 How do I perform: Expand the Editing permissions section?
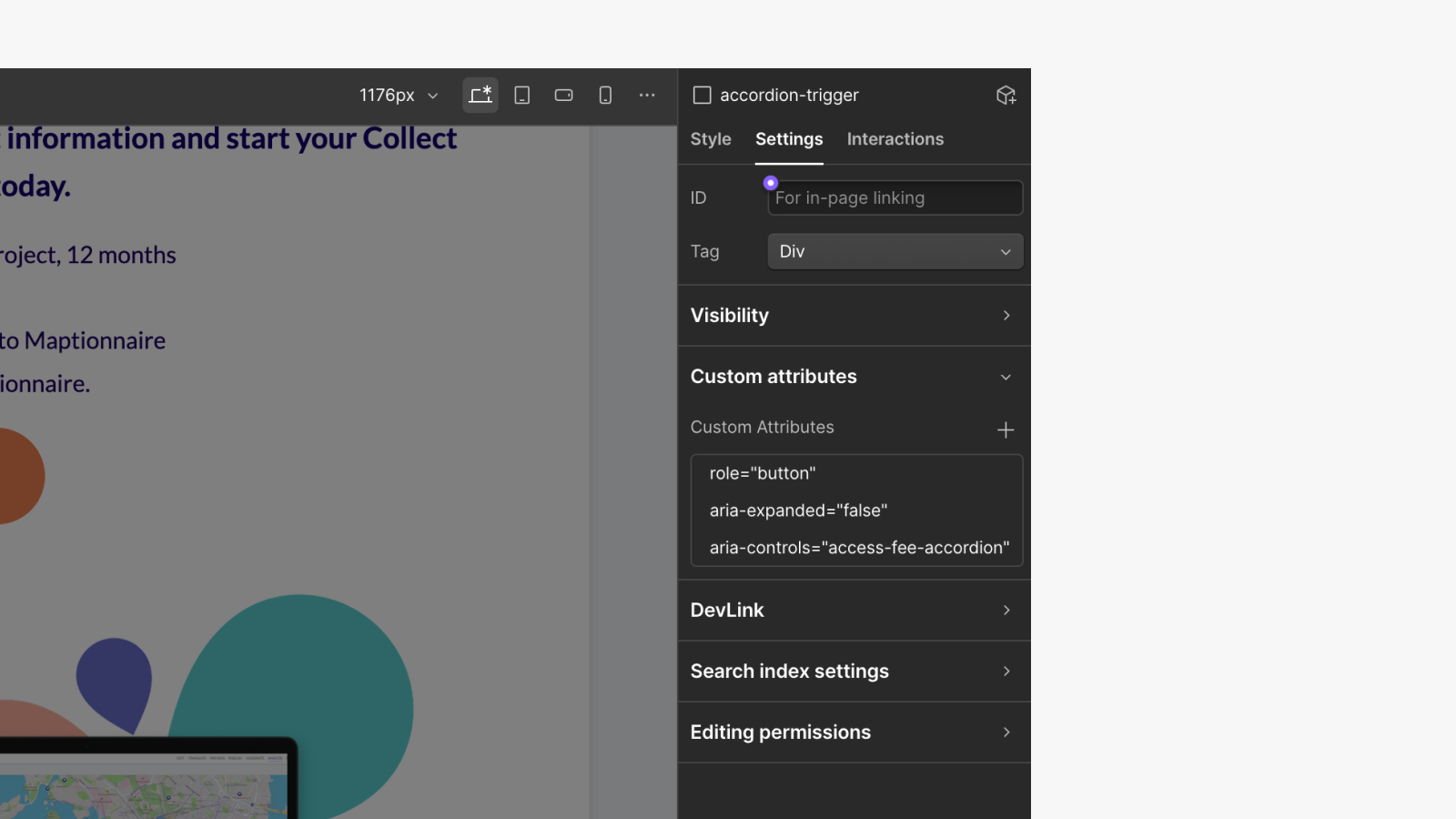(x=854, y=732)
